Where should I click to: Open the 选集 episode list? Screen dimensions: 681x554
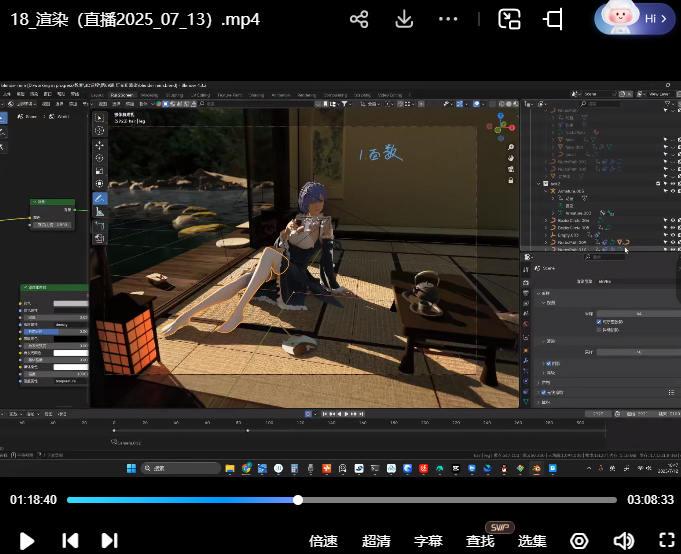[532, 541]
